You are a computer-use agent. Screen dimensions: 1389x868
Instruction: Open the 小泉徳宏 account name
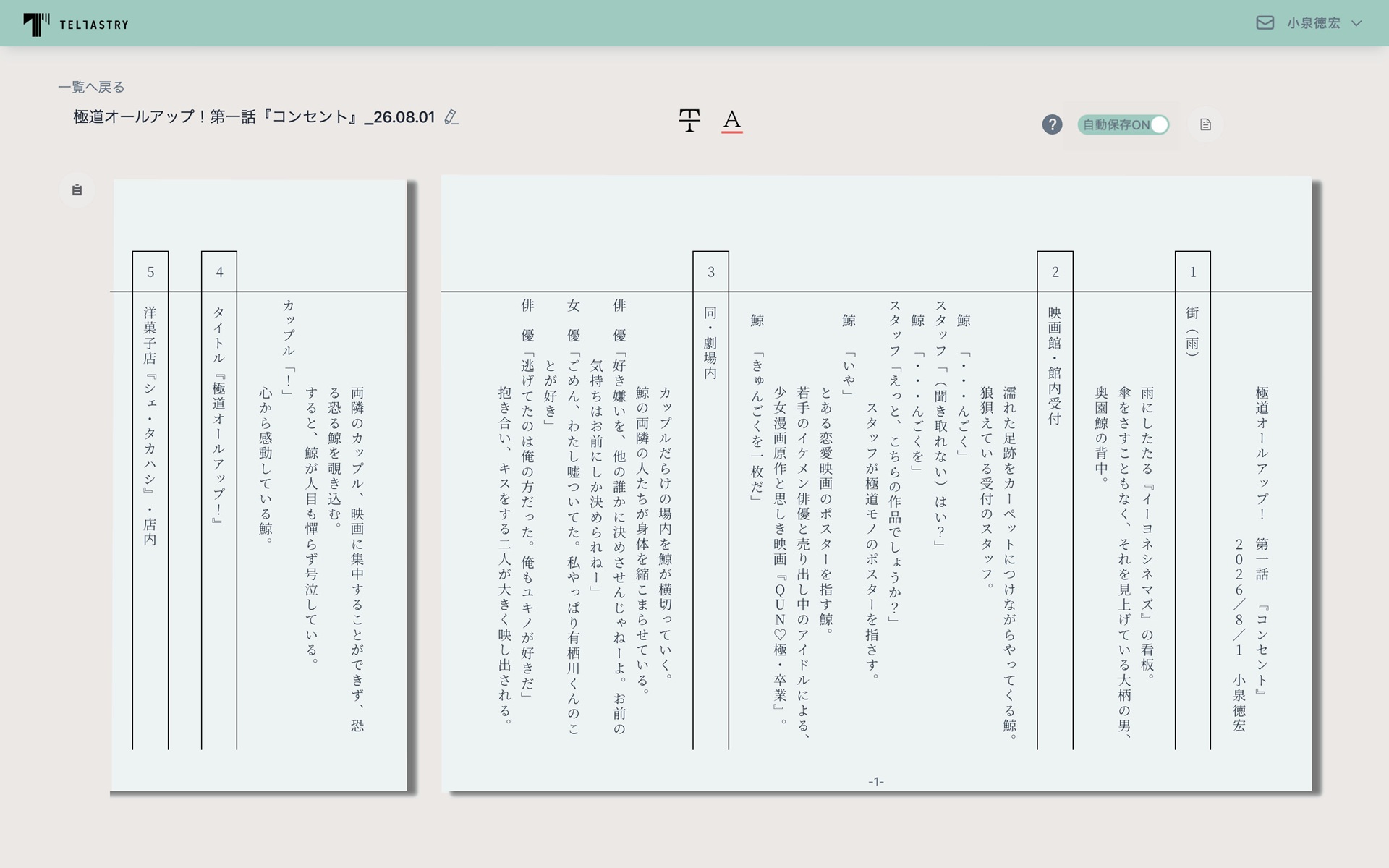(x=1313, y=23)
